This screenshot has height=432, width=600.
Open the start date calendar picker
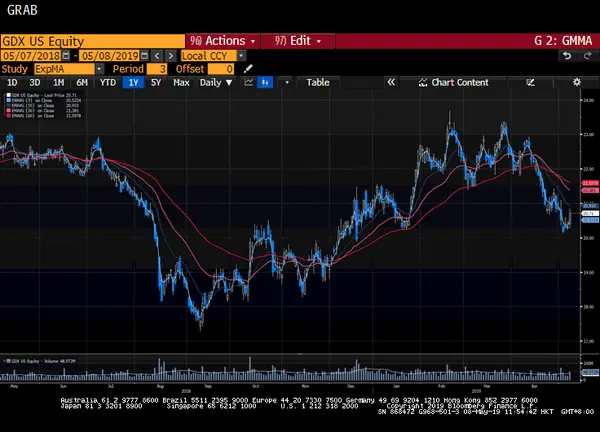point(66,56)
